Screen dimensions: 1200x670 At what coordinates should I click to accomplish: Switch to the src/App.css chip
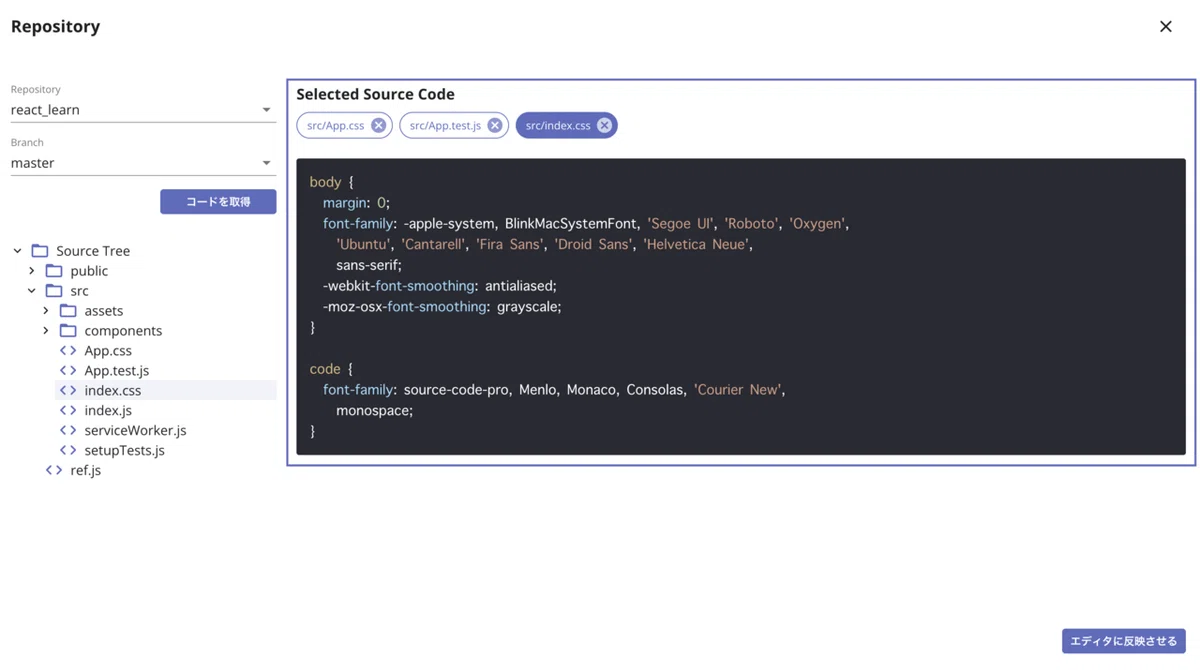coord(336,126)
